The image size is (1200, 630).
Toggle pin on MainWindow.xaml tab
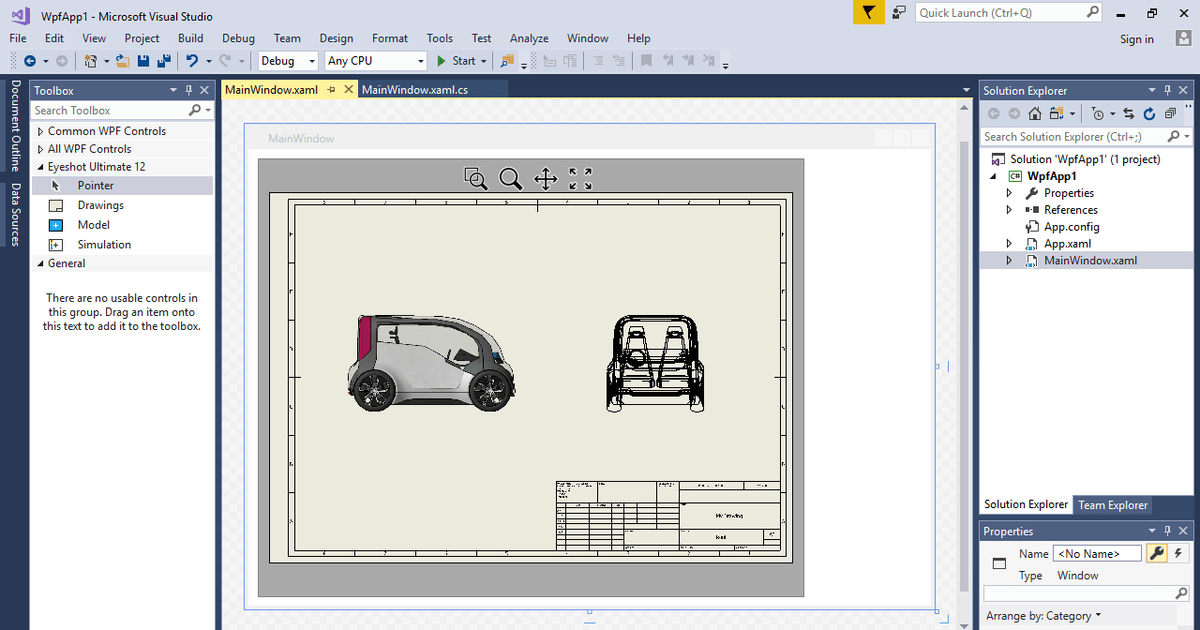pos(331,90)
